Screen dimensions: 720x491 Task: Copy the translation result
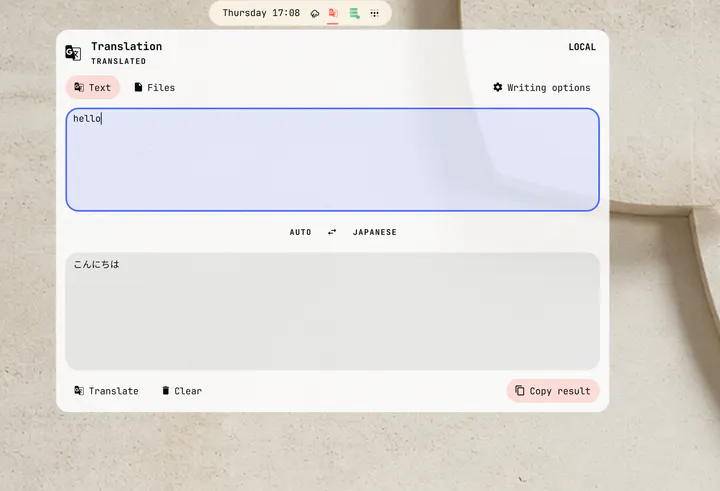tap(553, 391)
